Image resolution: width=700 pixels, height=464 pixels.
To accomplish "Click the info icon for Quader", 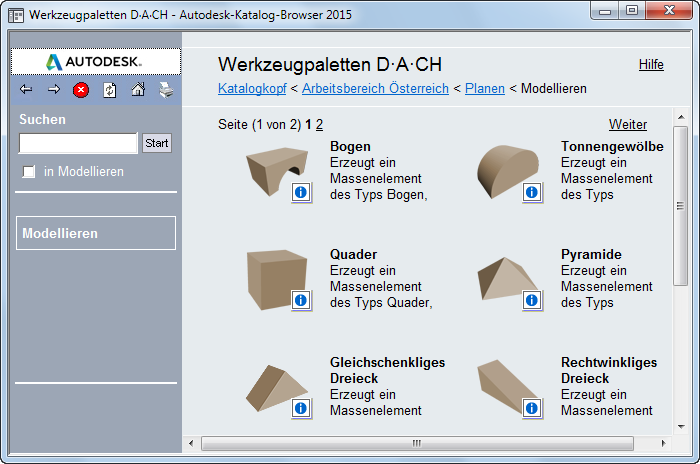I will point(301,300).
